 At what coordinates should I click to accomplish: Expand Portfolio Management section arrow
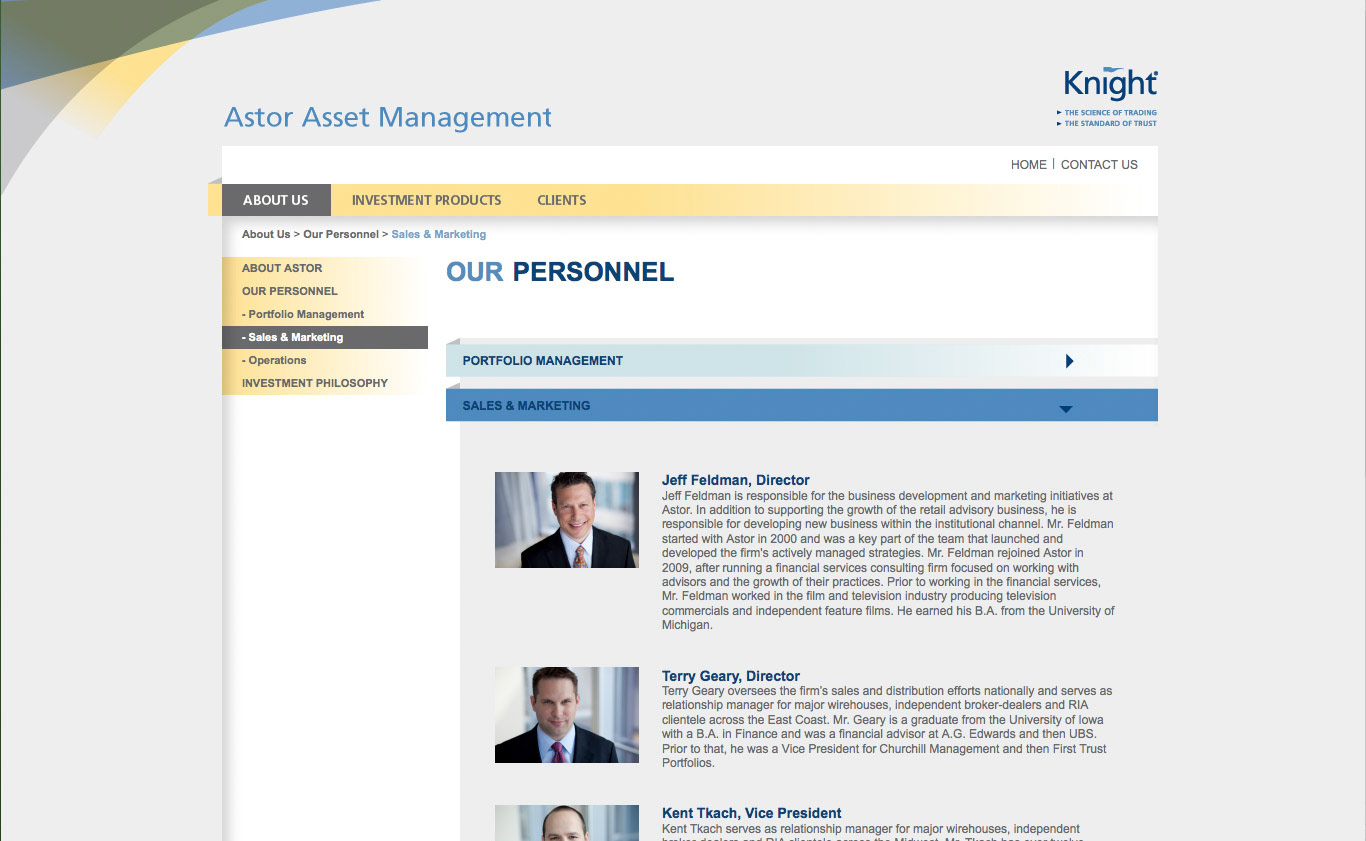1069,361
